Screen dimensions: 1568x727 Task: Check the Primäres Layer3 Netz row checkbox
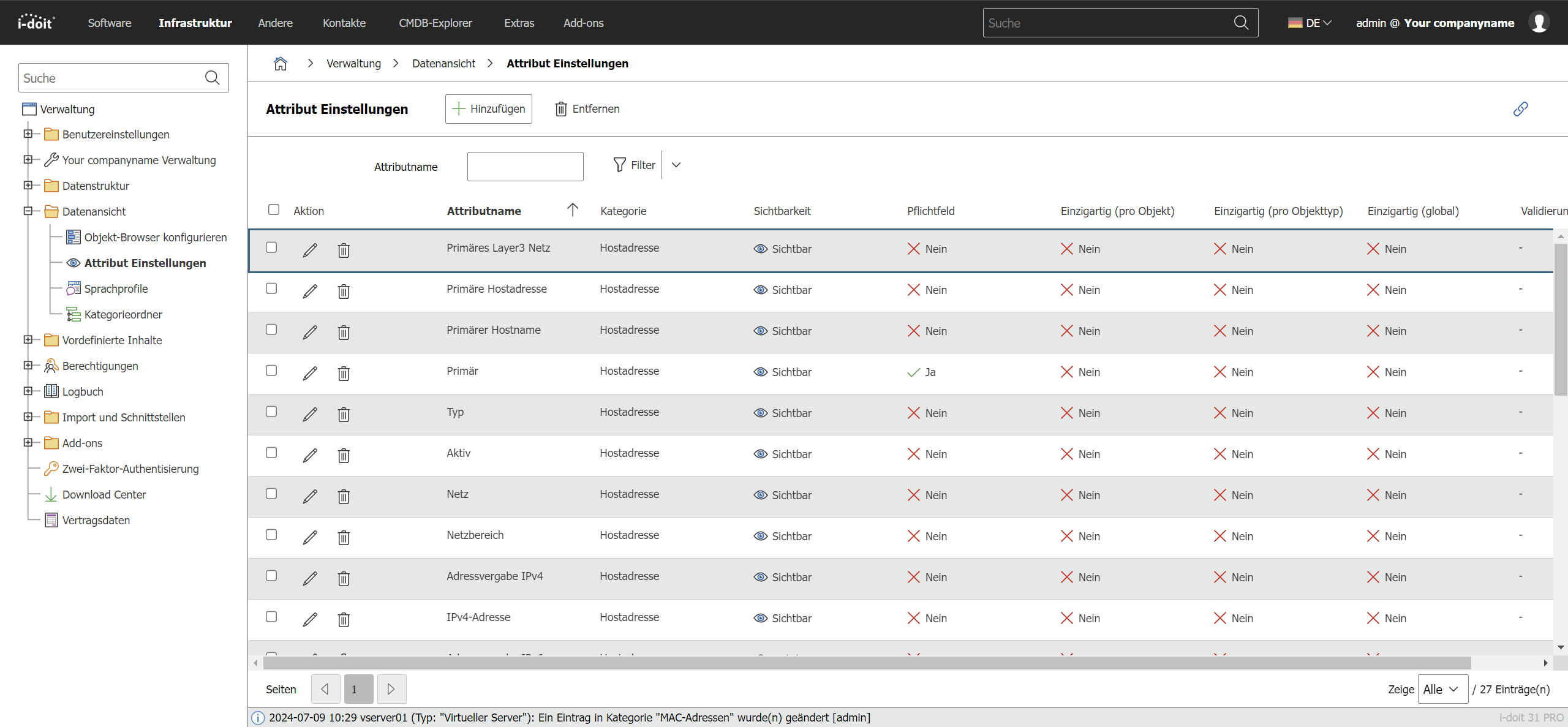271,247
